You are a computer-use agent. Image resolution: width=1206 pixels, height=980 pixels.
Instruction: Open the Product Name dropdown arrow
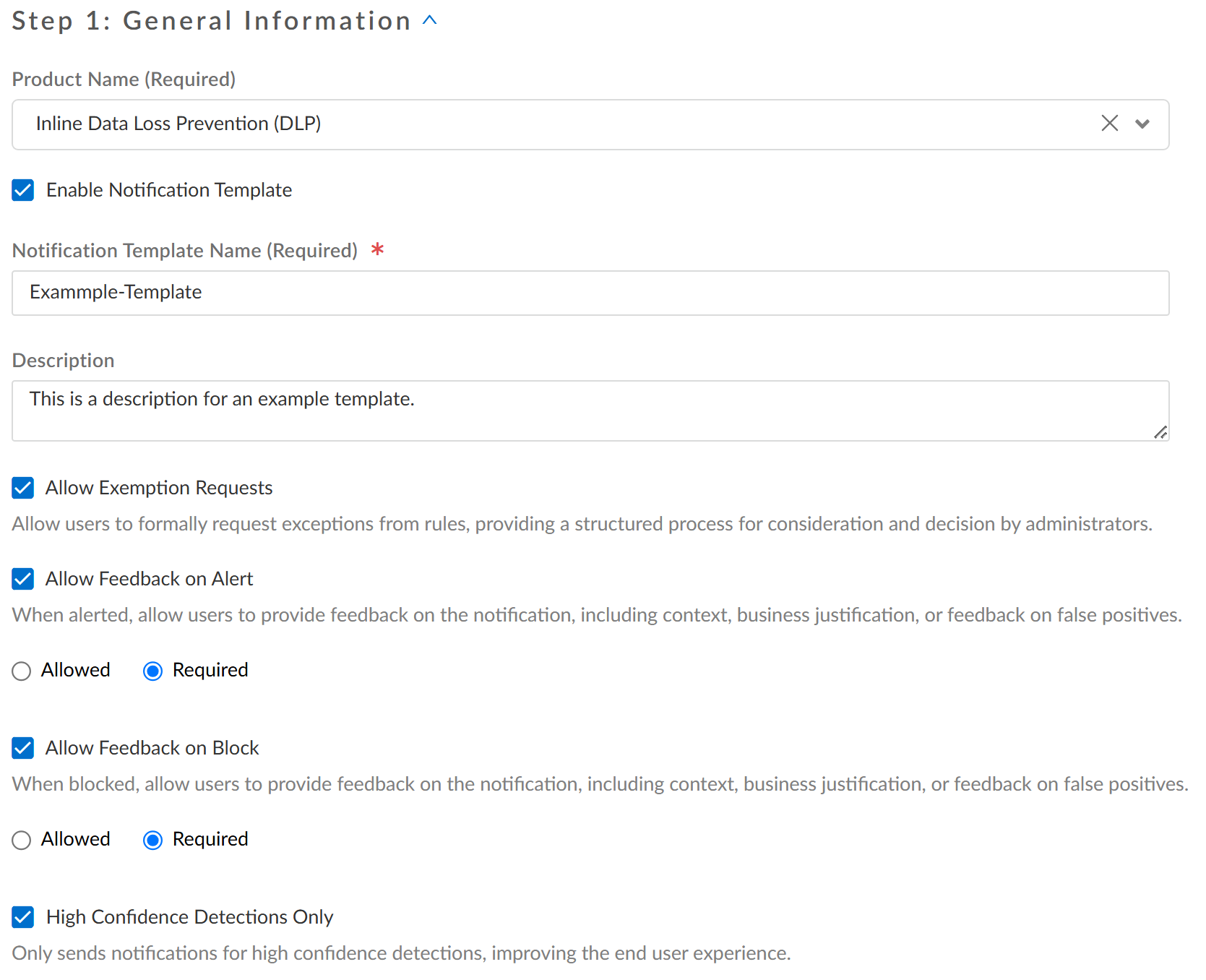1142,124
